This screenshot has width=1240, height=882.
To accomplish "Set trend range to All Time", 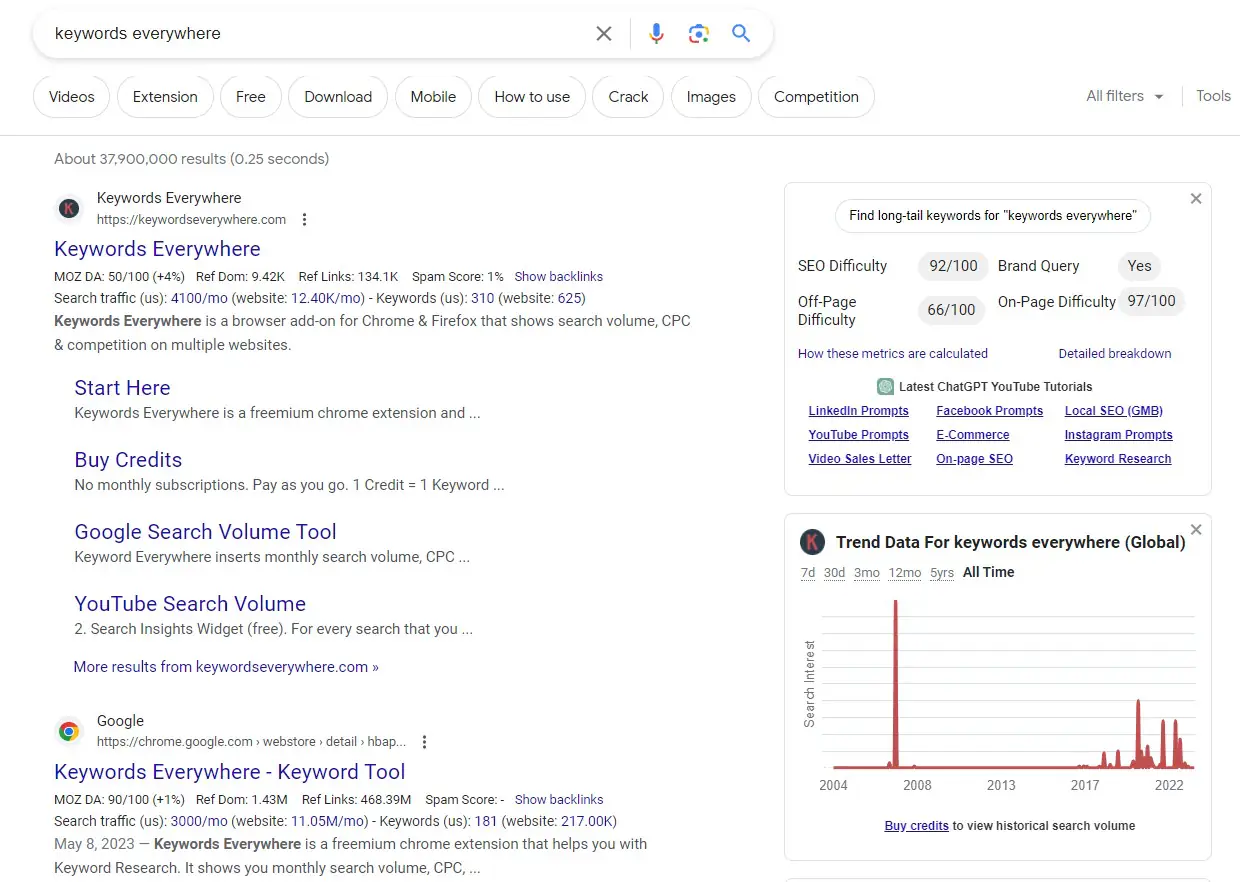I will (x=989, y=573).
